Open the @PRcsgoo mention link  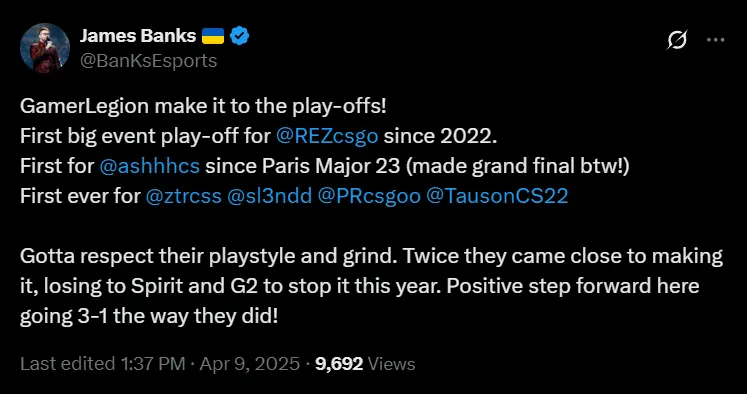(x=369, y=196)
